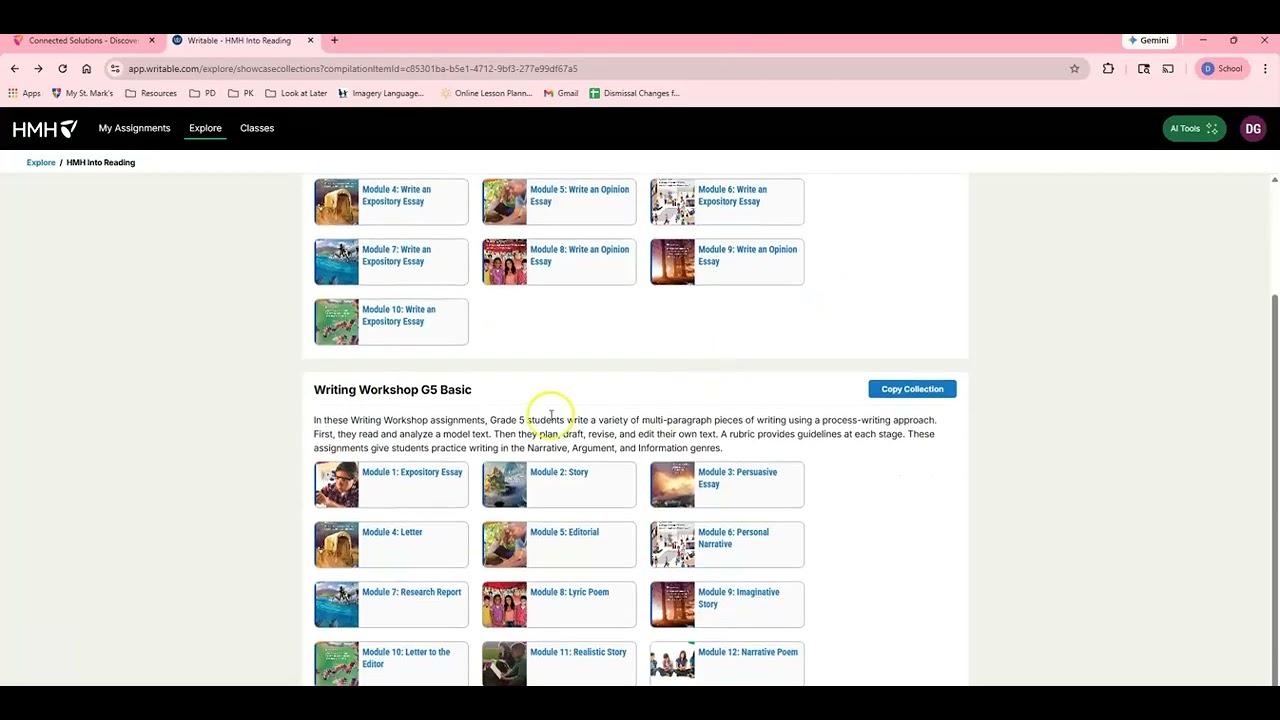This screenshot has width=1280, height=720.
Task: Open Module 2: Story
Action: click(x=559, y=485)
